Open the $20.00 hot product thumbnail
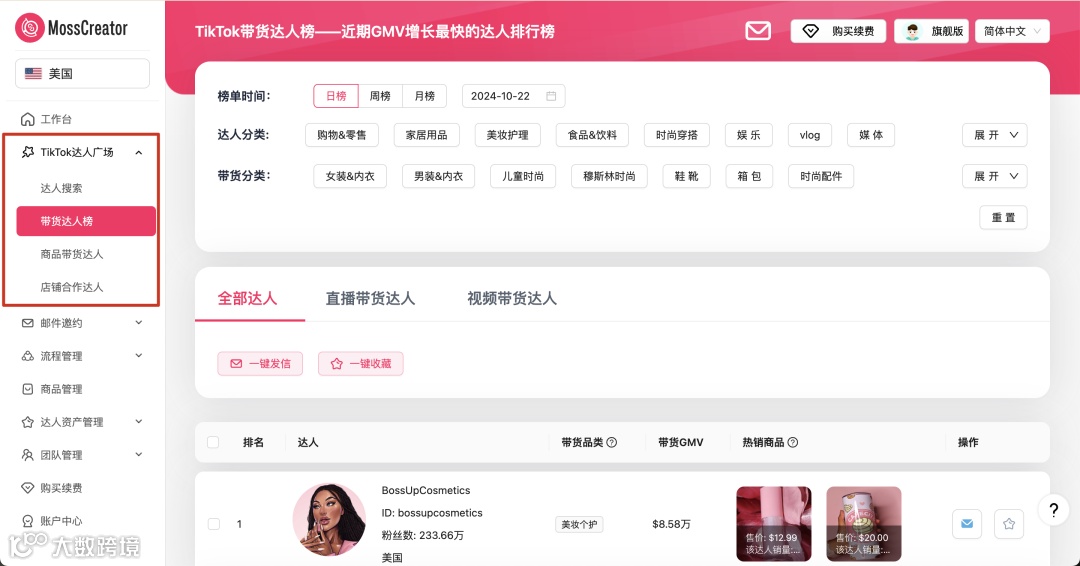1080x566 pixels. (x=864, y=524)
